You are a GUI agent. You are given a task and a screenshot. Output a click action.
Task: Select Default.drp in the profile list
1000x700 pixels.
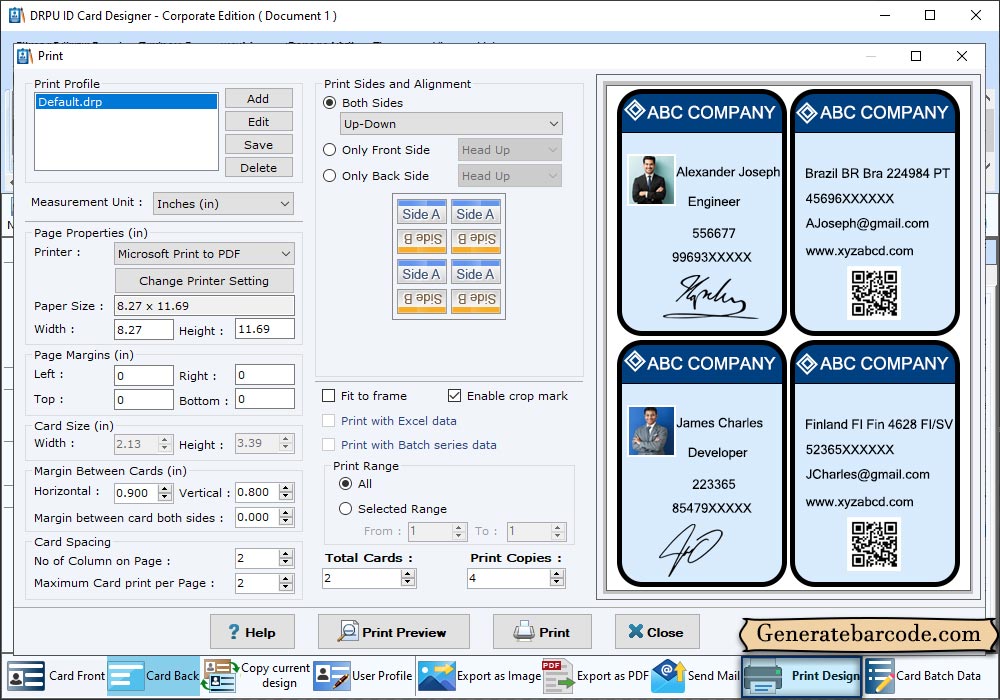126,102
